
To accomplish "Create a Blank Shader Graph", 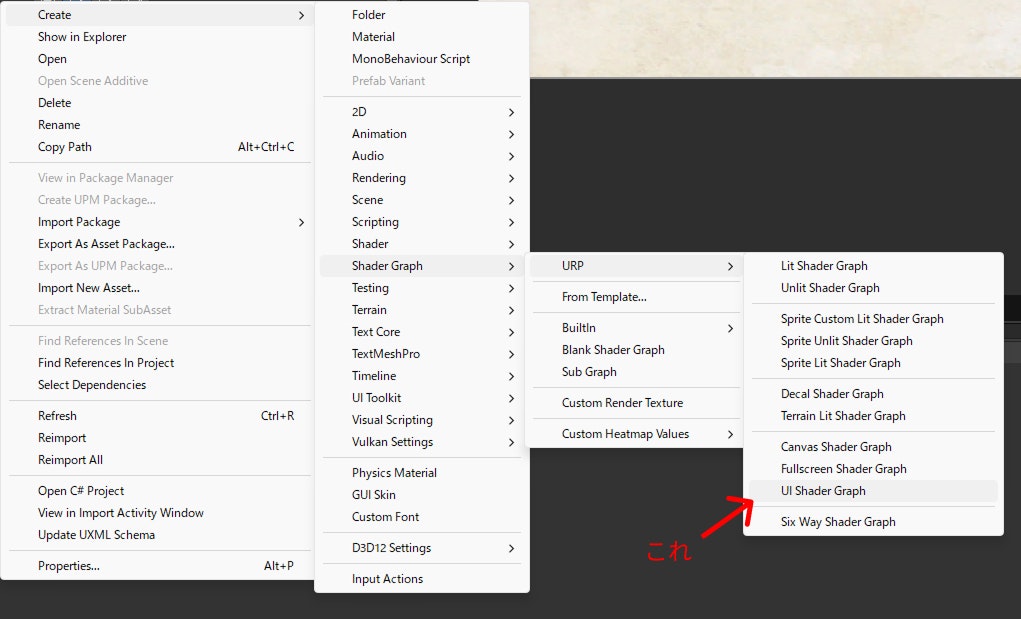I will point(636,350).
